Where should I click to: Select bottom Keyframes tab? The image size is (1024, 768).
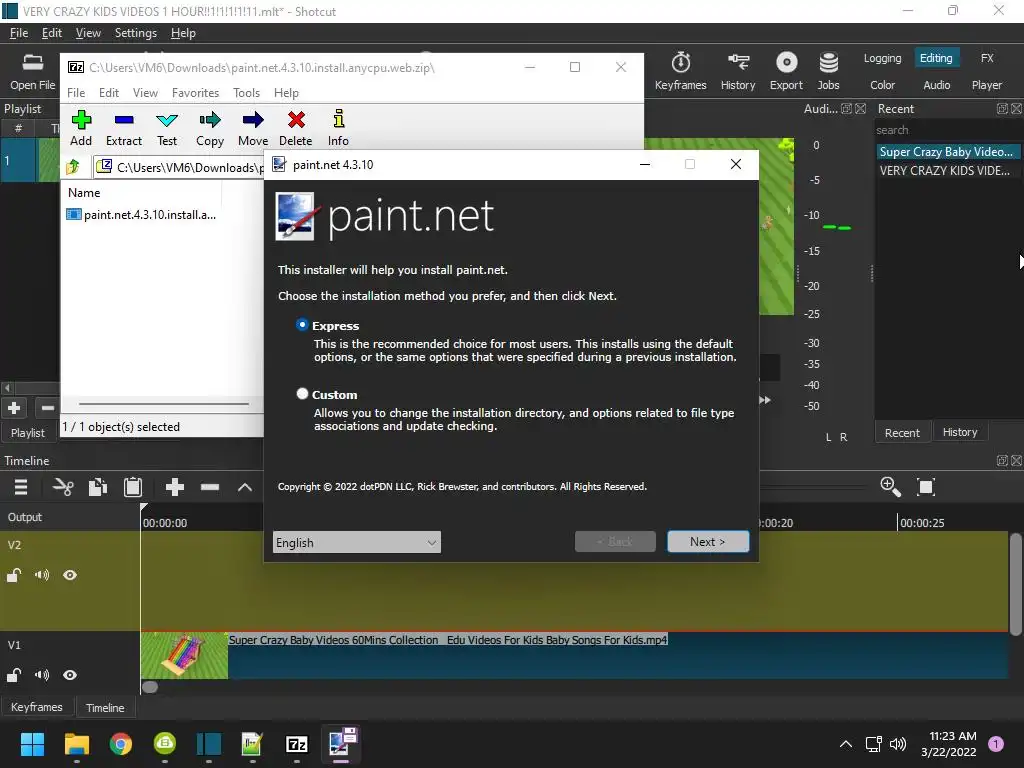click(x=37, y=707)
